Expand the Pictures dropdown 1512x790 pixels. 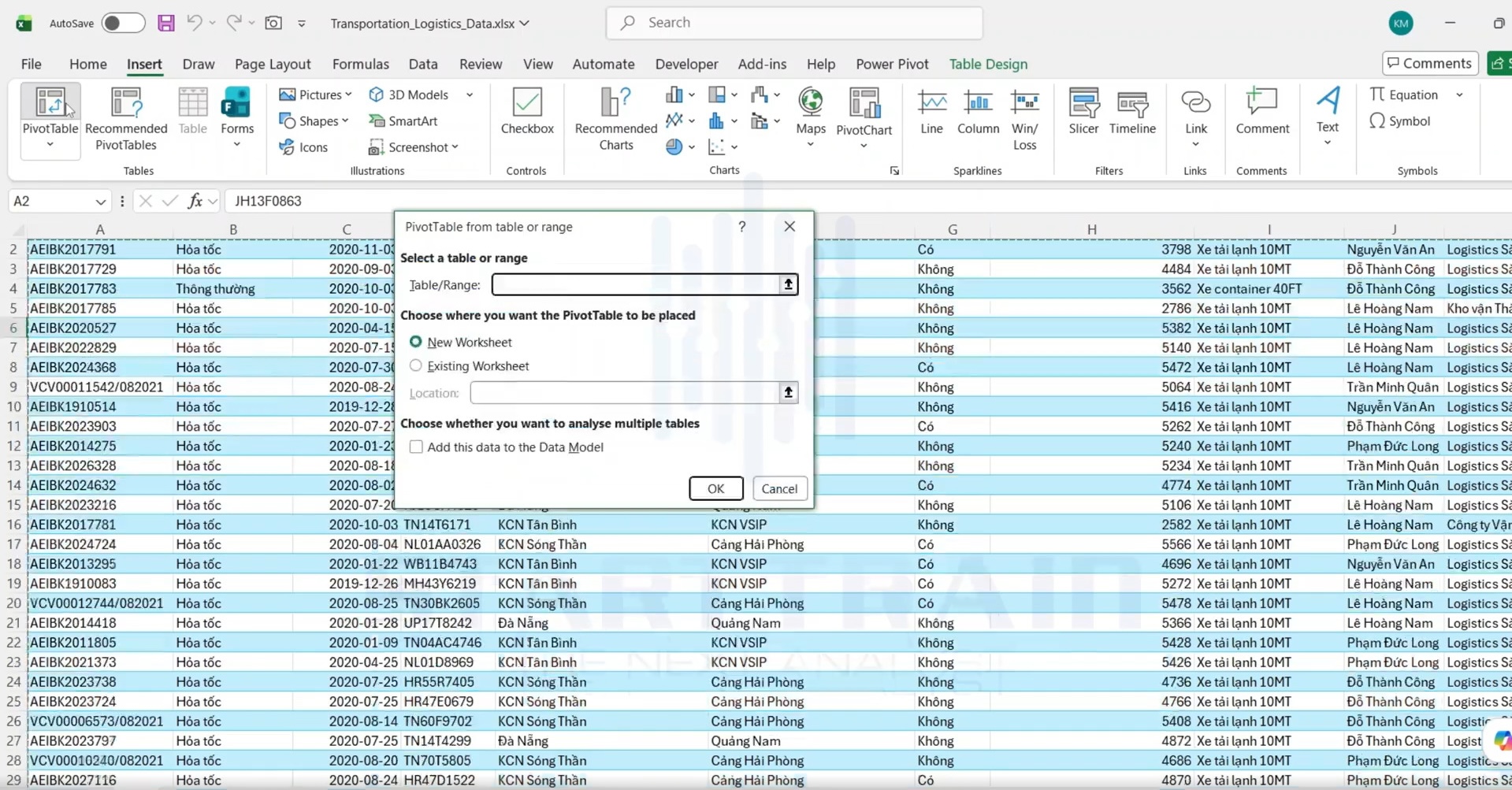coord(348,95)
